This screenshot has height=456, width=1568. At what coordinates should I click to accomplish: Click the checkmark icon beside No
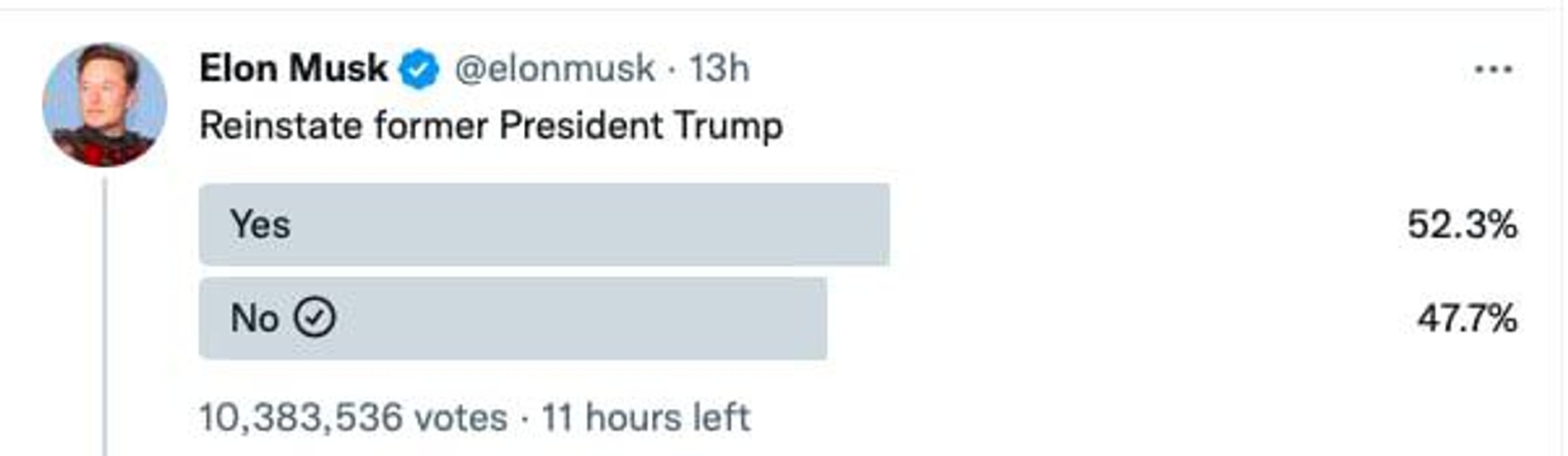point(315,317)
